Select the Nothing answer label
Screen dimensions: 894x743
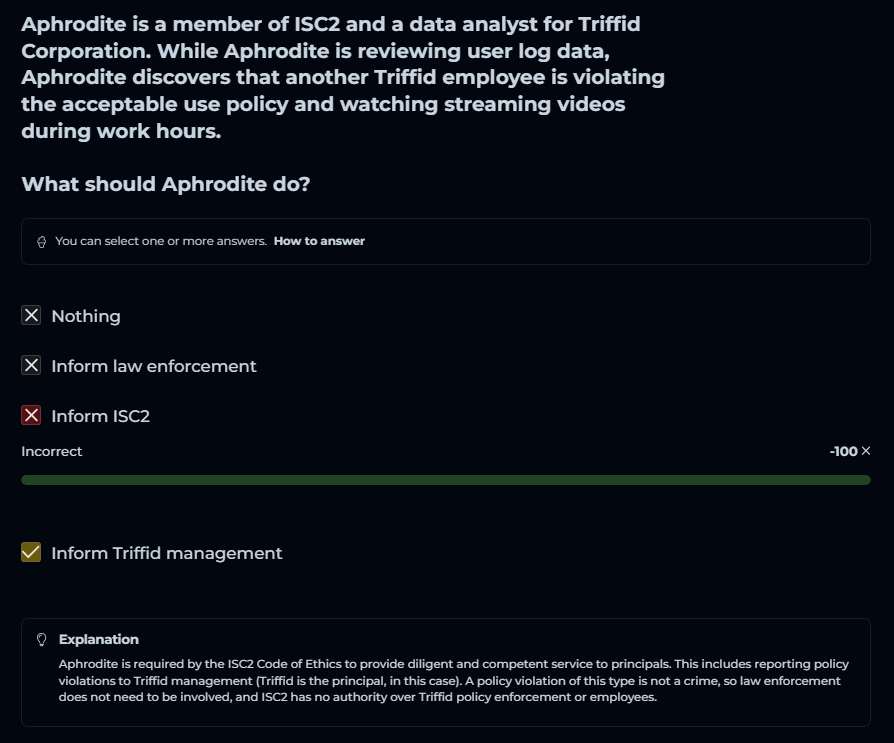tap(86, 316)
